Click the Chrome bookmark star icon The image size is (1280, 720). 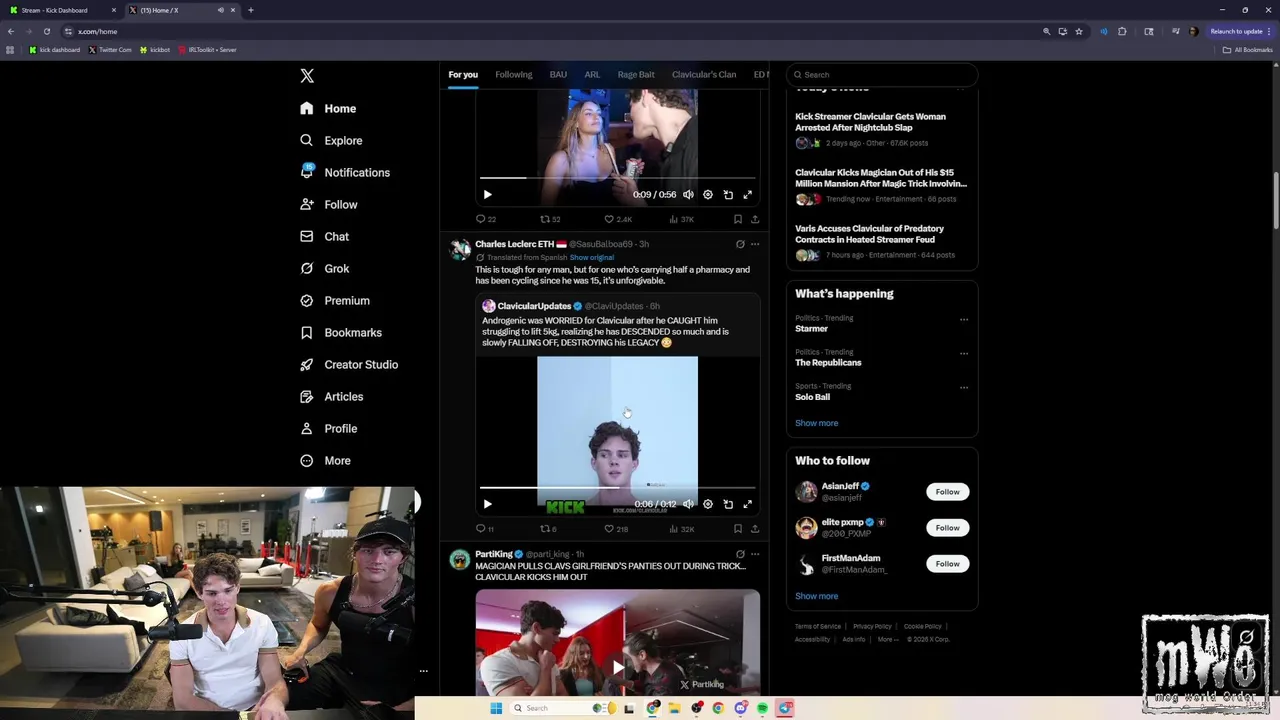pos(1079,31)
